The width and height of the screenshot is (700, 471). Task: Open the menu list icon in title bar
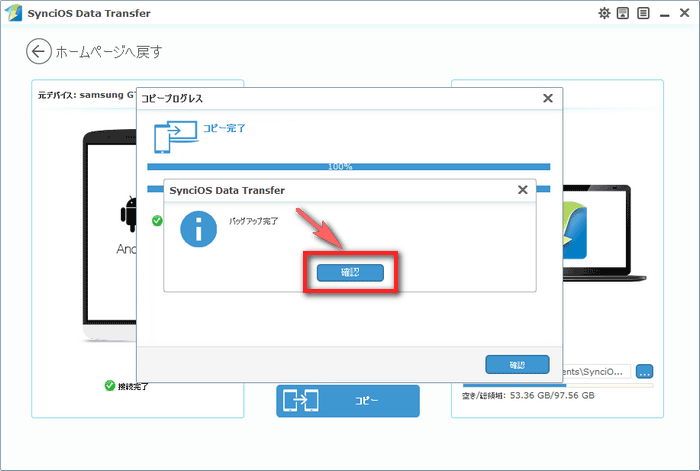[x=643, y=13]
